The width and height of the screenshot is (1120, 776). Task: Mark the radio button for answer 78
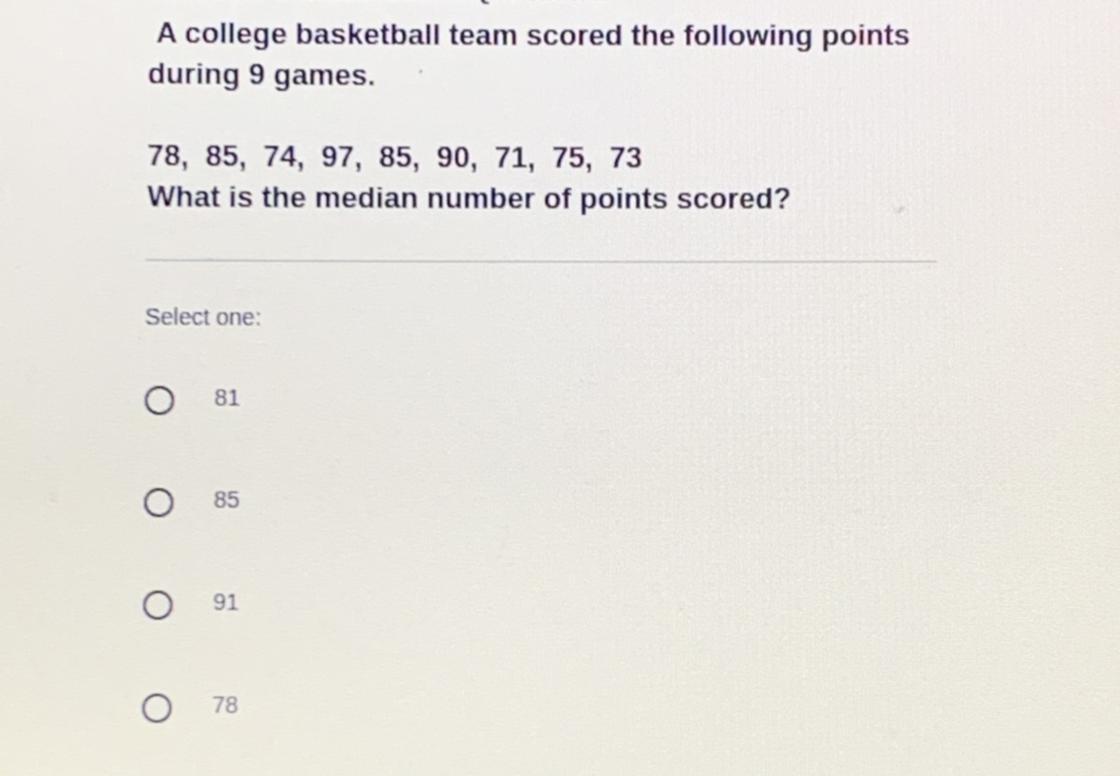(155, 709)
